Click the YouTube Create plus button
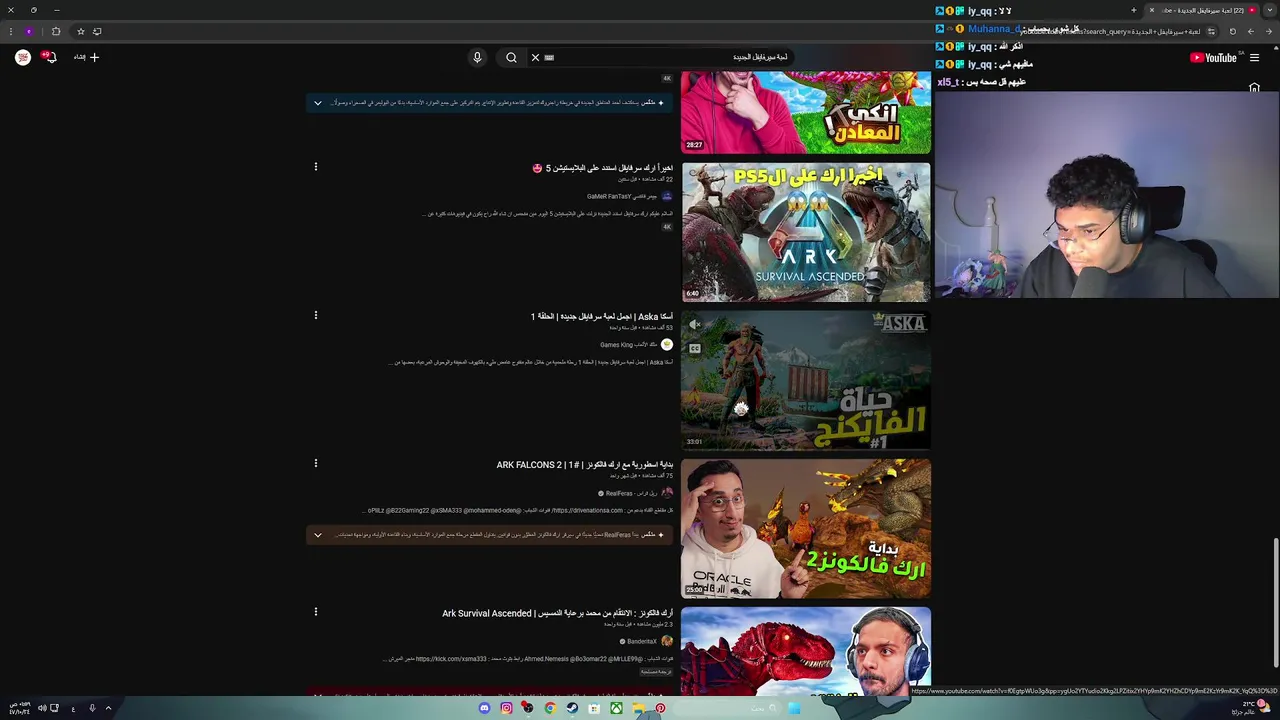The width and height of the screenshot is (1280, 720). coord(87,57)
